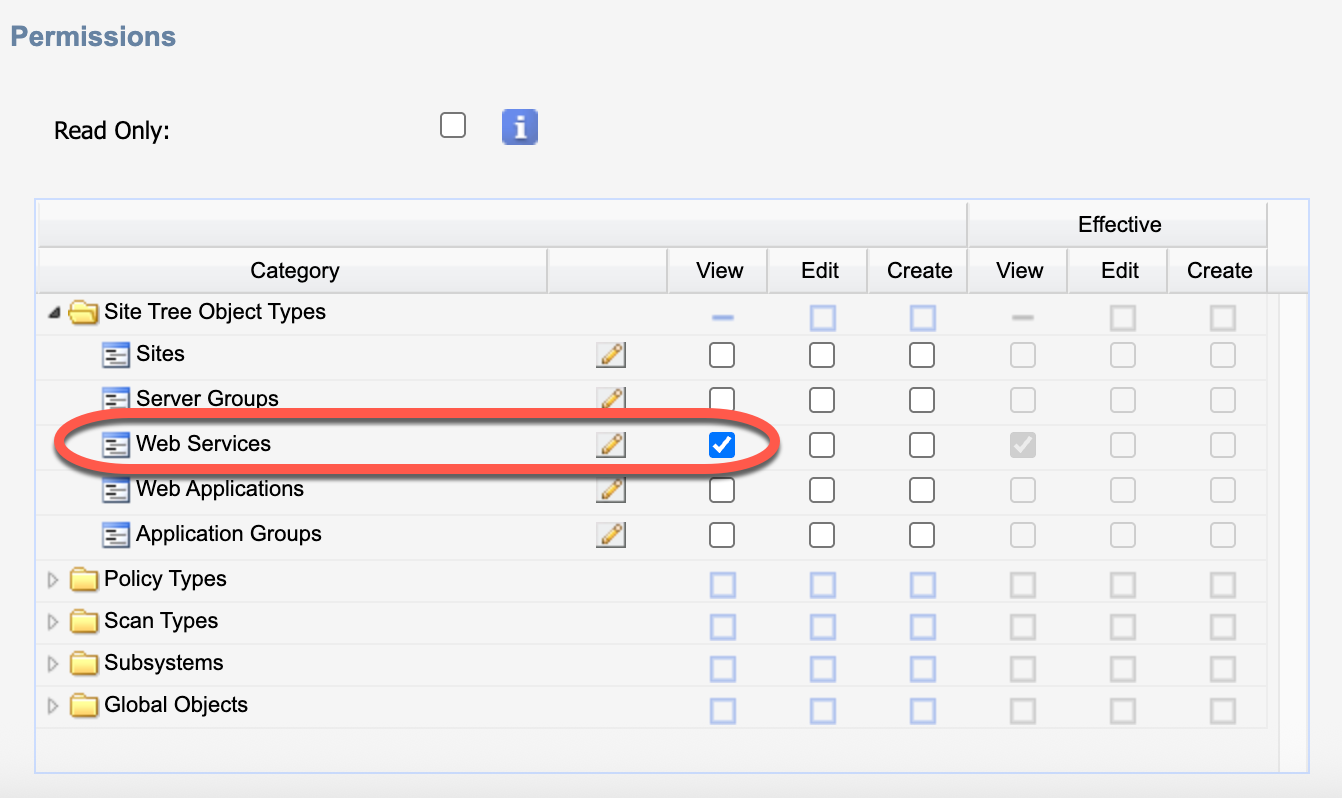The width and height of the screenshot is (1342, 798).
Task: Click the pencil edit icon for Web Services
Action: click(x=610, y=444)
